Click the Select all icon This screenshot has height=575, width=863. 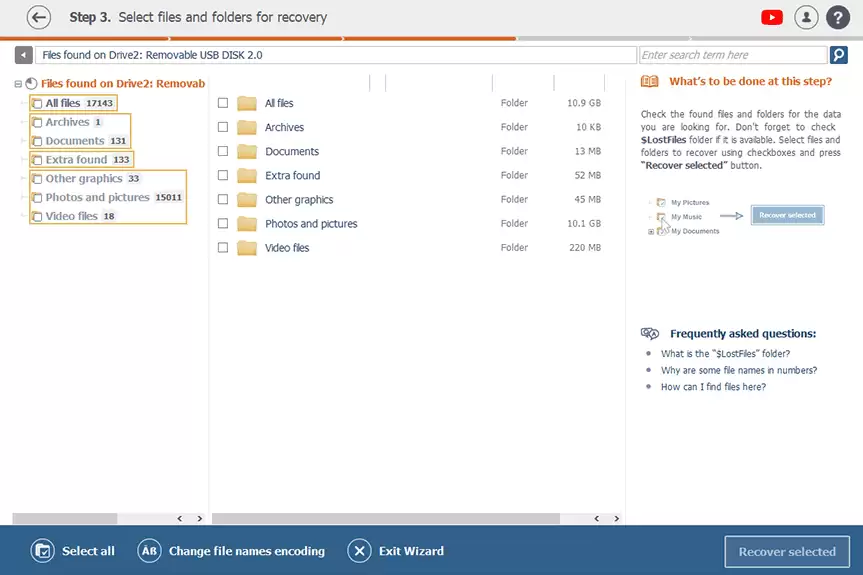tap(42, 551)
